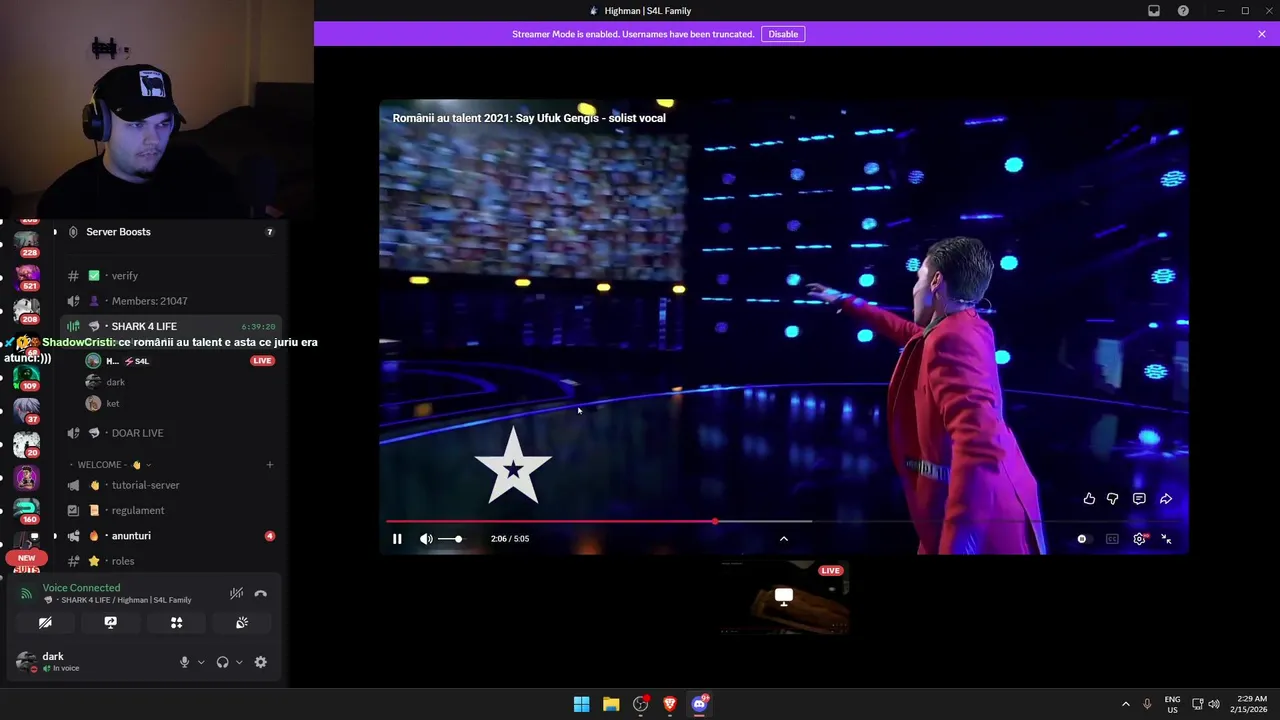The width and height of the screenshot is (1280, 720).
Task: Select server icon with 109 badge
Action: click(26, 378)
